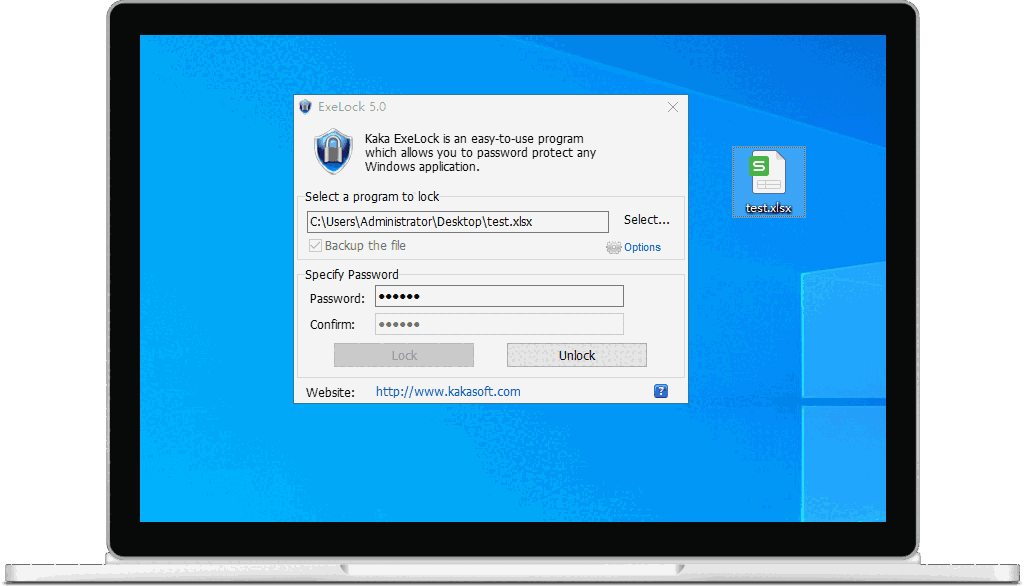Click the 'Select a program to lock' label

tap(372, 197)
